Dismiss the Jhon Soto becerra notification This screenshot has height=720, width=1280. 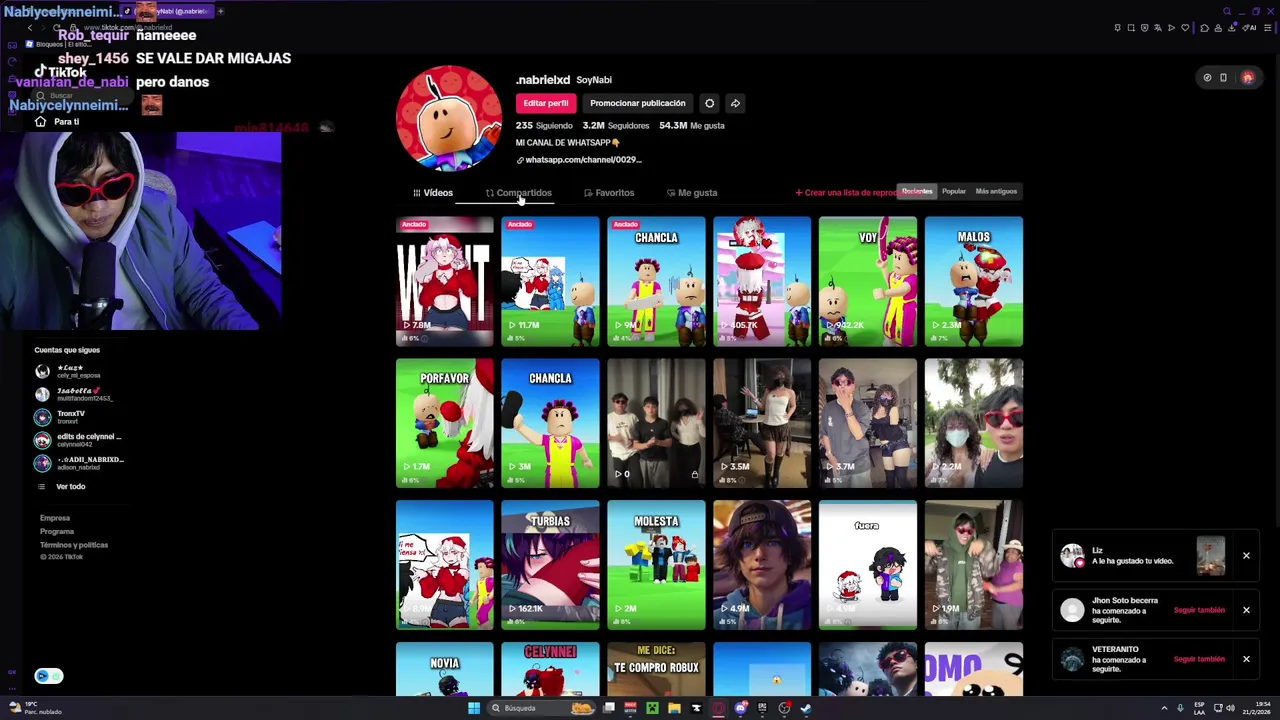point(1246,610)
